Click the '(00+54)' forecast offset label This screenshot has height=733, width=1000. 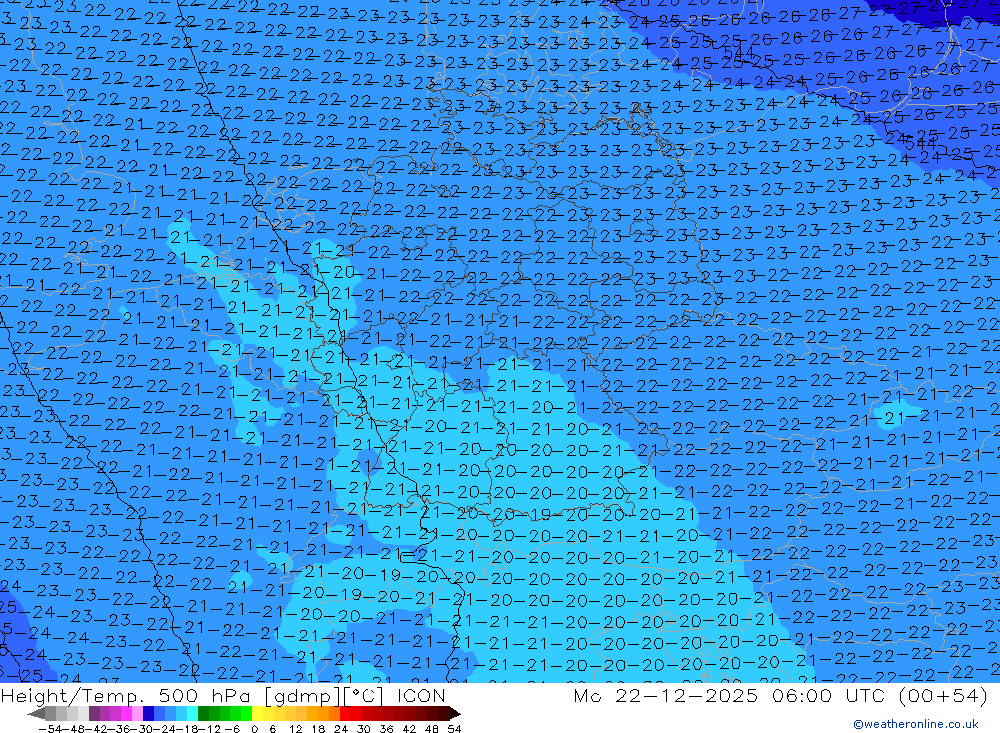[x=943, y=696]
